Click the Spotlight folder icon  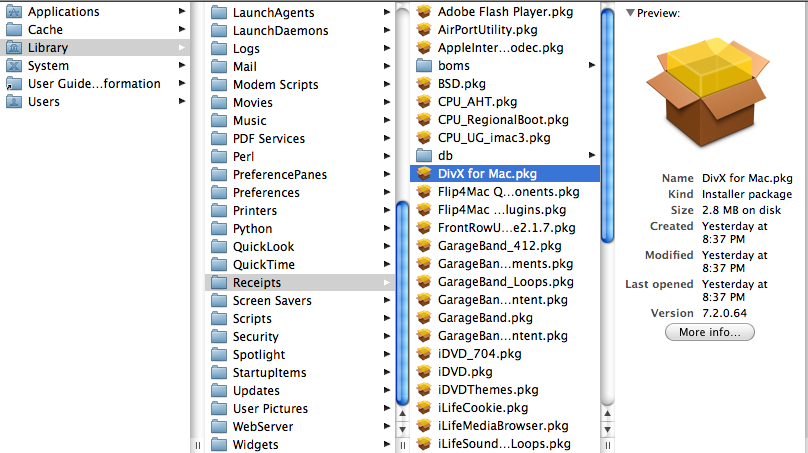coord(219,355)
